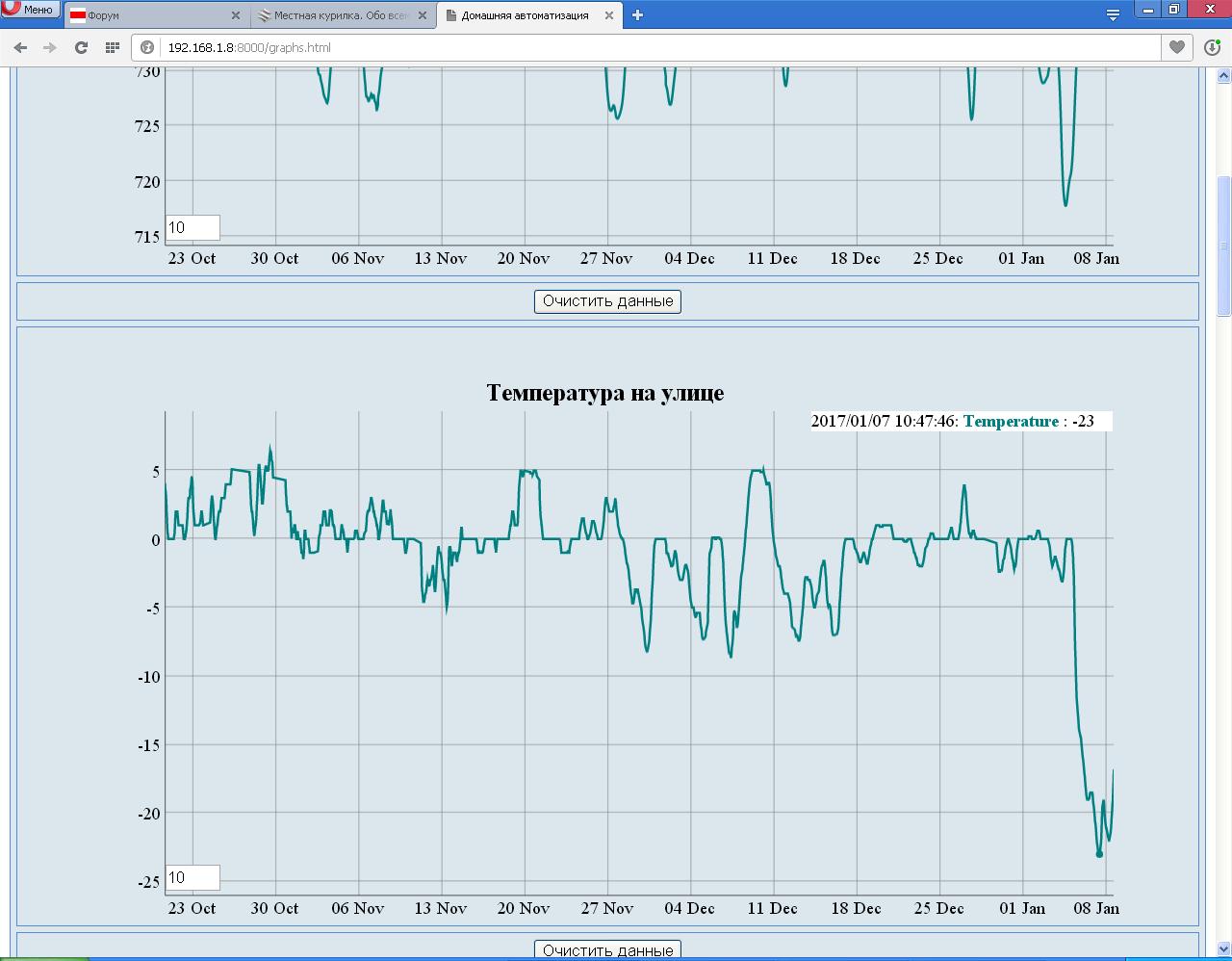Reload the current page
Viewport: 1232px width, 961px height.
(x=81, y=47)
